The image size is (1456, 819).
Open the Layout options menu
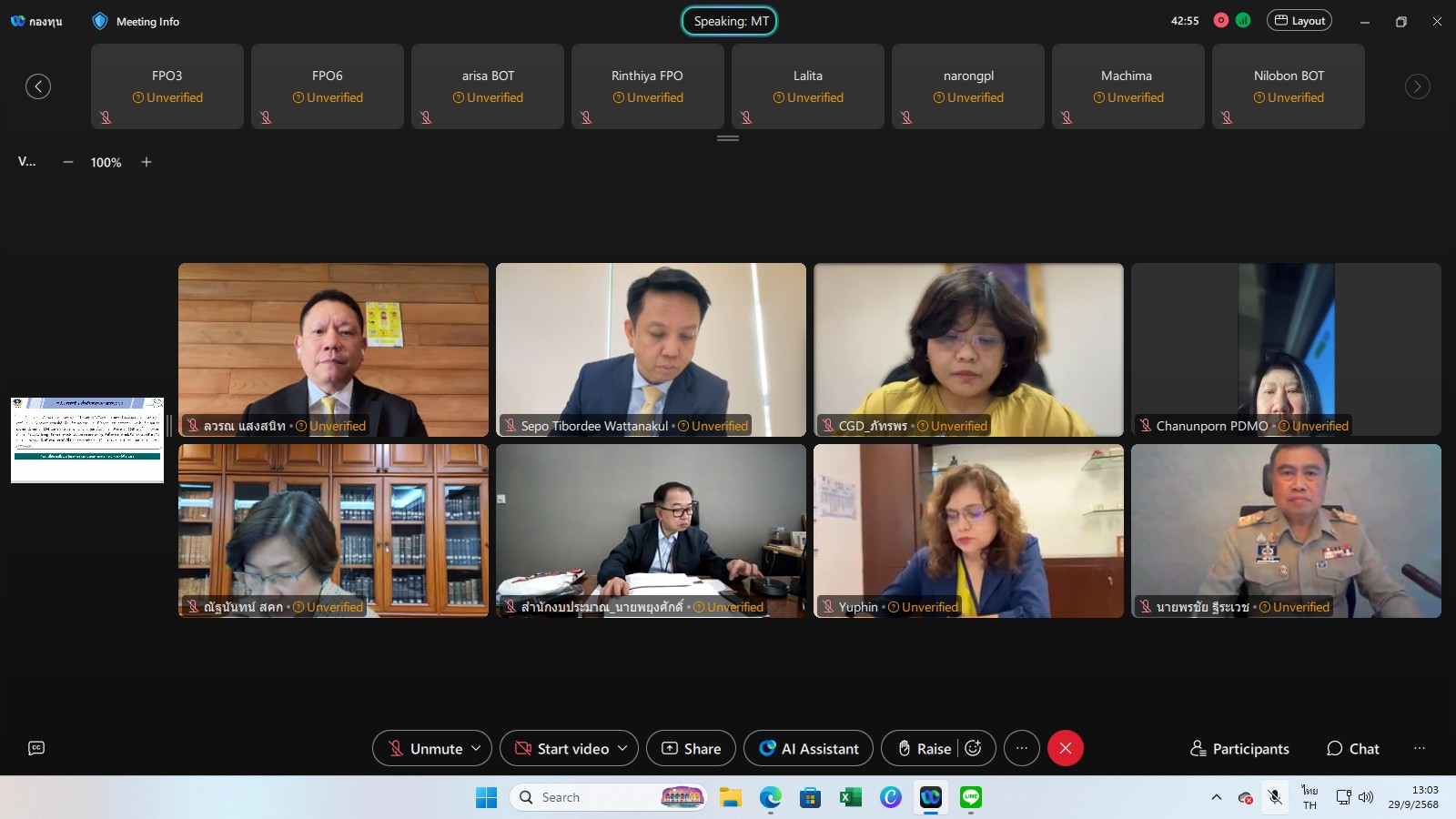tap(1299, 20)
